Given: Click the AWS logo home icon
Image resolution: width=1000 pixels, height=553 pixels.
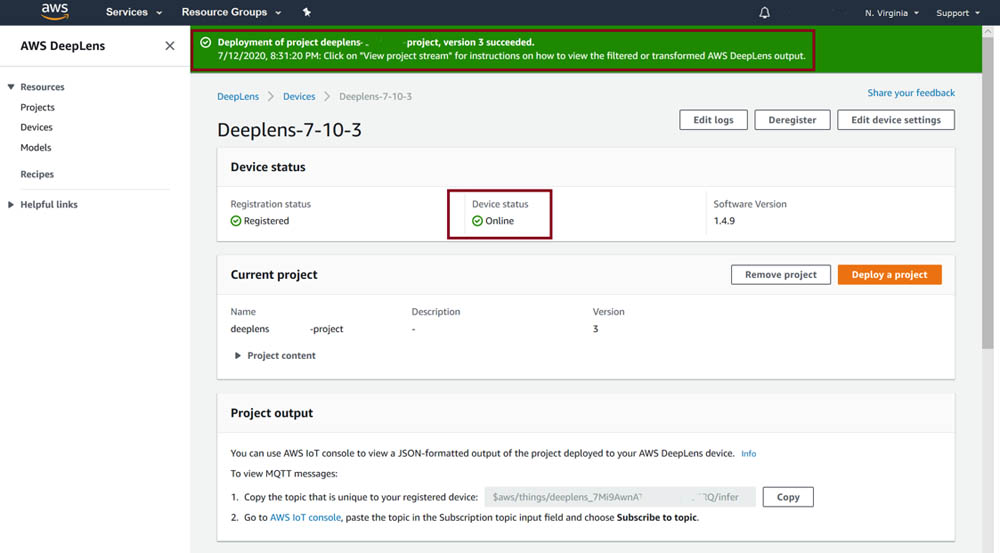Looking at the screenshot, I should point(55,11).
